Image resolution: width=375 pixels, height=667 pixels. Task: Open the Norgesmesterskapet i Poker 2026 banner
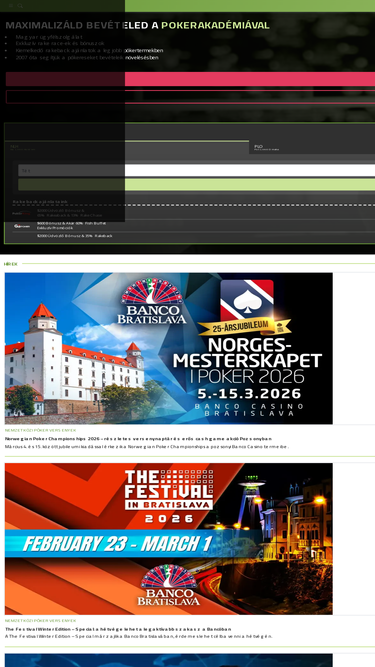(169, 348)
